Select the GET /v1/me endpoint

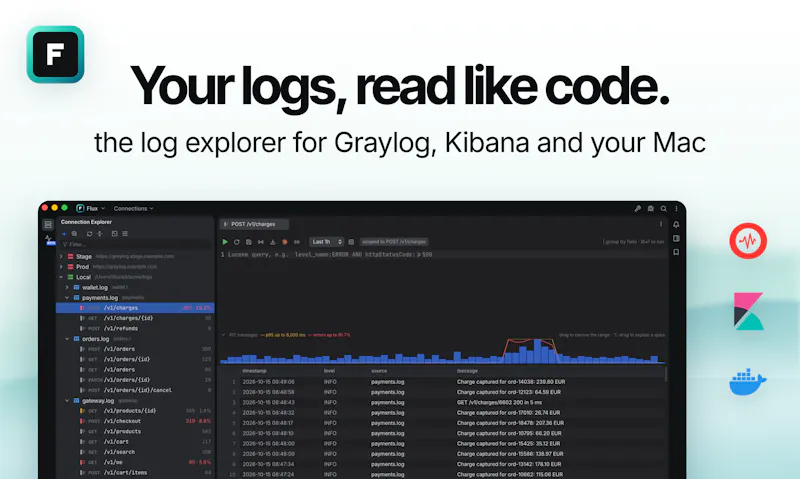[135, 463]
